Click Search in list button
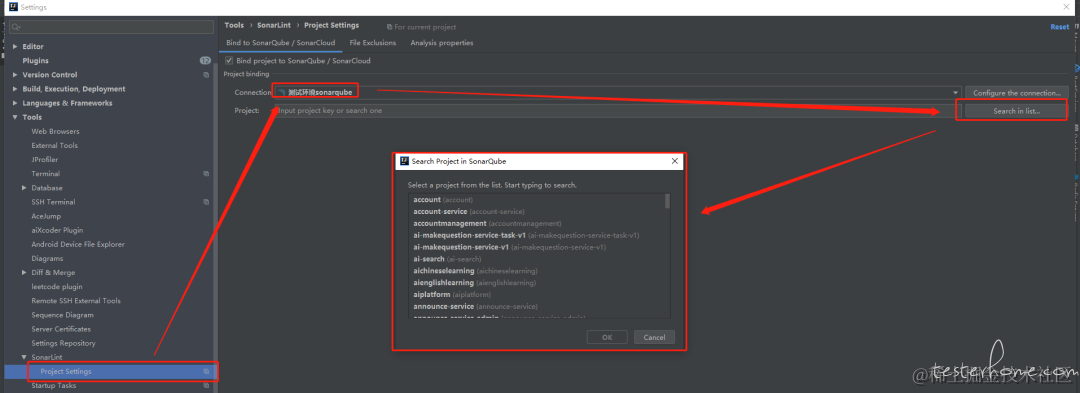Image resolution: width=1080 pixels, height=393 pixels. pos(1017,111)
